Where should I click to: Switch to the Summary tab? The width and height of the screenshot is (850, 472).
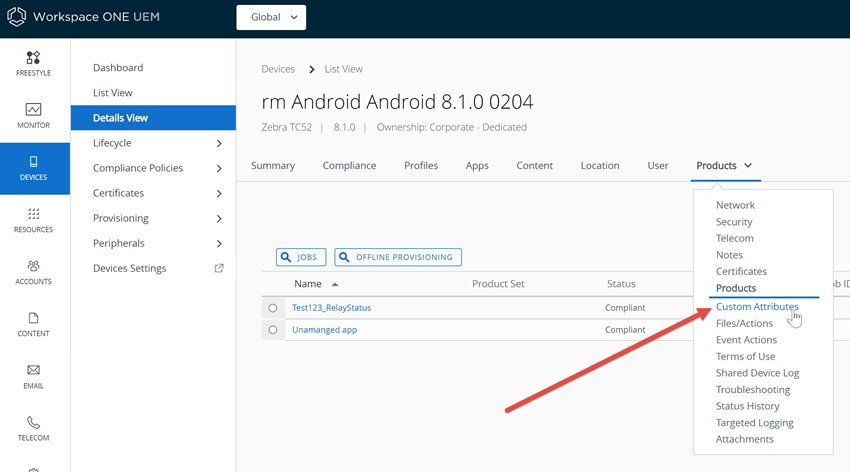(x=273, y=165)
